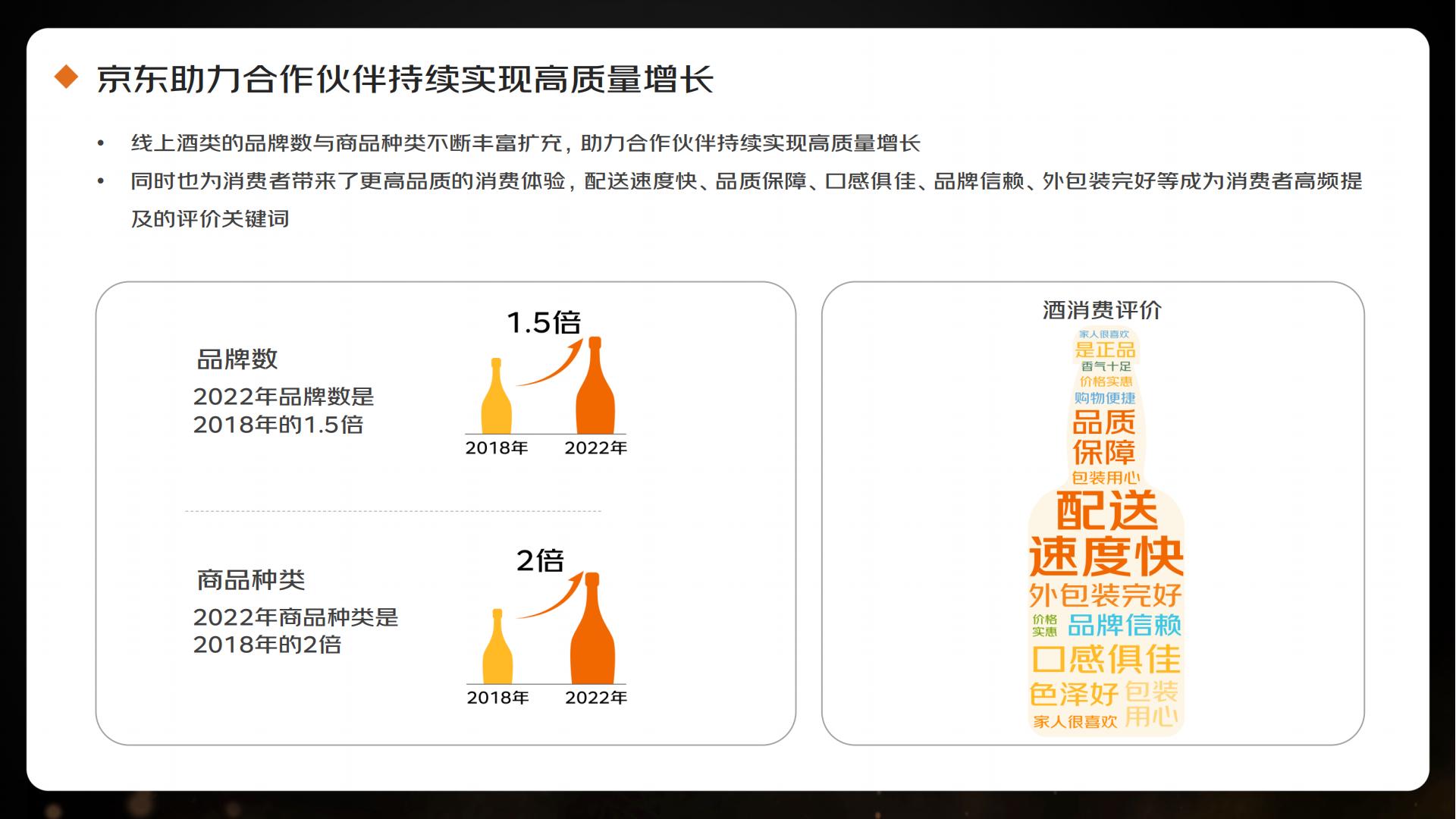Screen dimensions: 1456x819
Task: Select the text 2022年商品种类是
Action: 296,617
